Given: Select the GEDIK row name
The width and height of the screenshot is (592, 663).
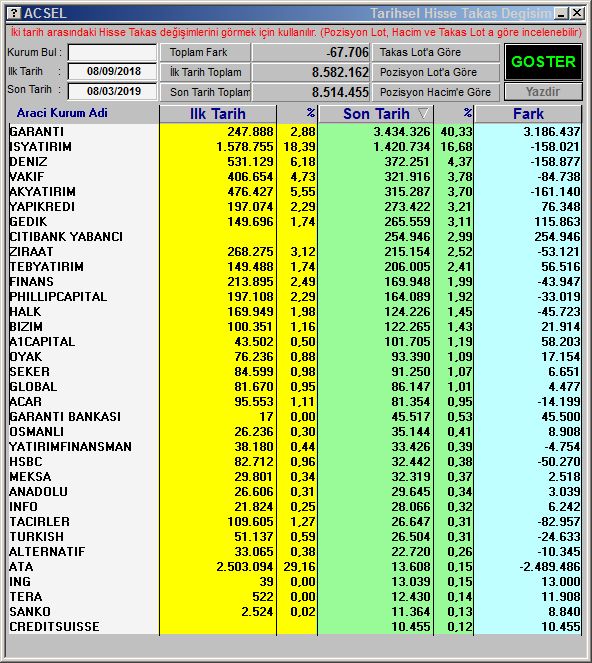Looking at the screenshot, I should point(28,222).
